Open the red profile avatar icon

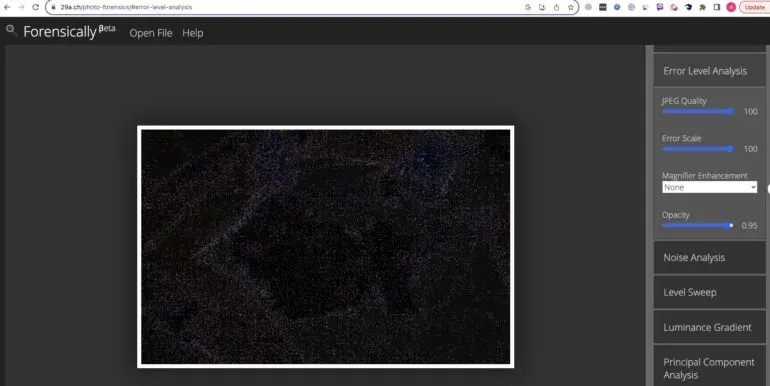tap(731, 7)
